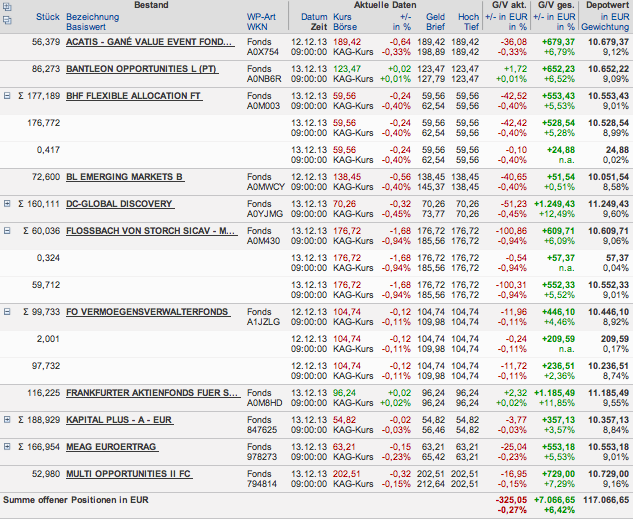Image resolution: width=633 pixels, height=519 pixels.
Task: Sort by the Kurs column header
Action: coord(342,17)
